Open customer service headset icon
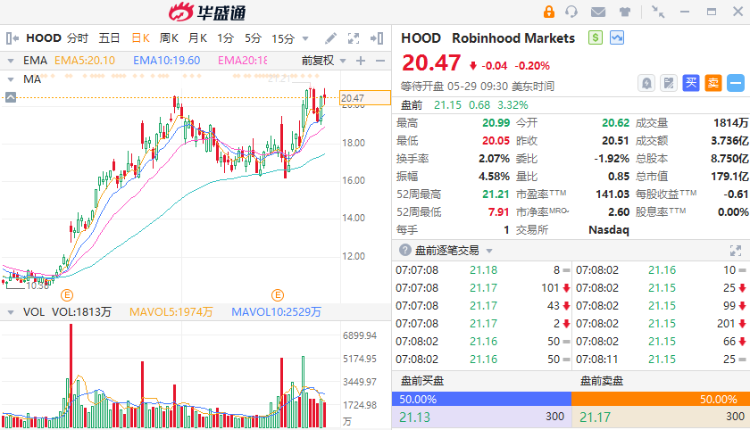Screen dimensions: 750x430 tap(571, 11)
